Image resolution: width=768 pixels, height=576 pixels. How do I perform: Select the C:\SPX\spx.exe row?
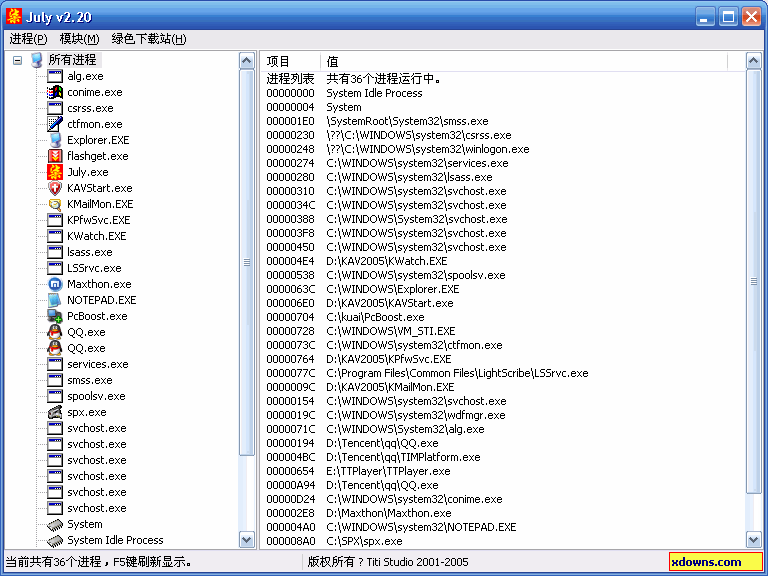coord(503,541)
